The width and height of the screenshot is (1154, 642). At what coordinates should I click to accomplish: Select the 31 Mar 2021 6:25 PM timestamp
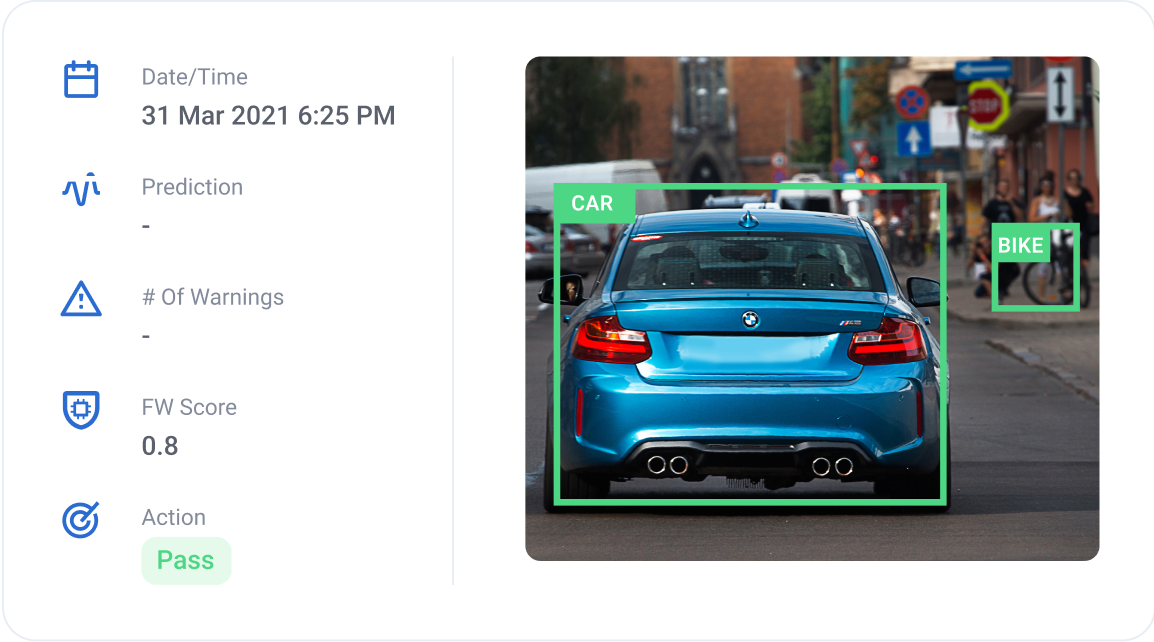(x=269, y=116)
